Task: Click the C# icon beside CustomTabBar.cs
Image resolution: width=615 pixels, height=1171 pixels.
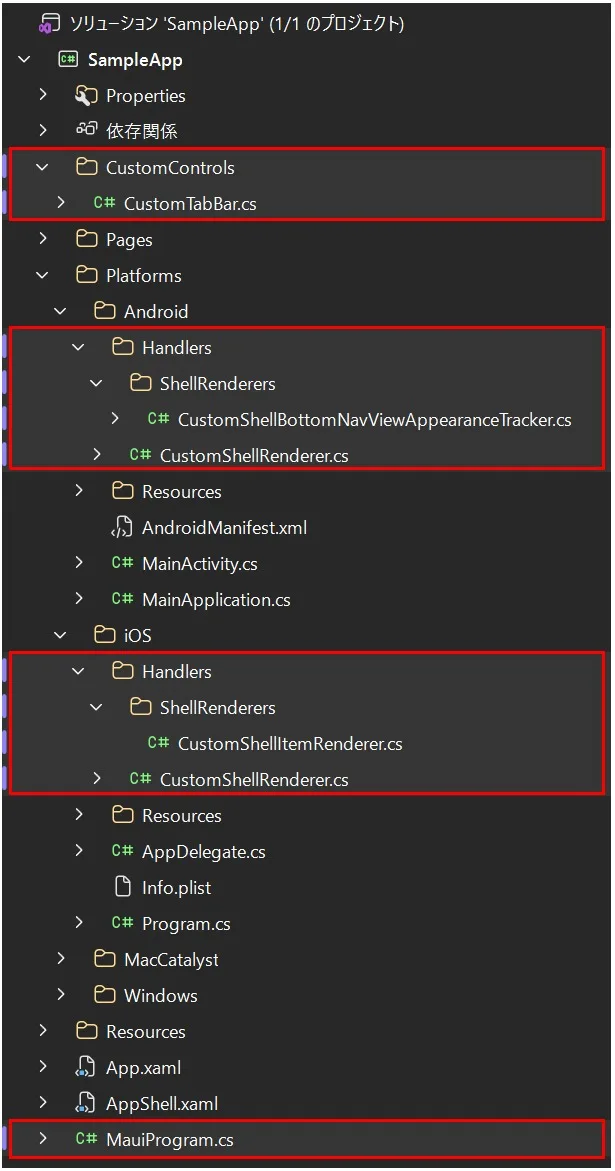Action: point(104,203)
